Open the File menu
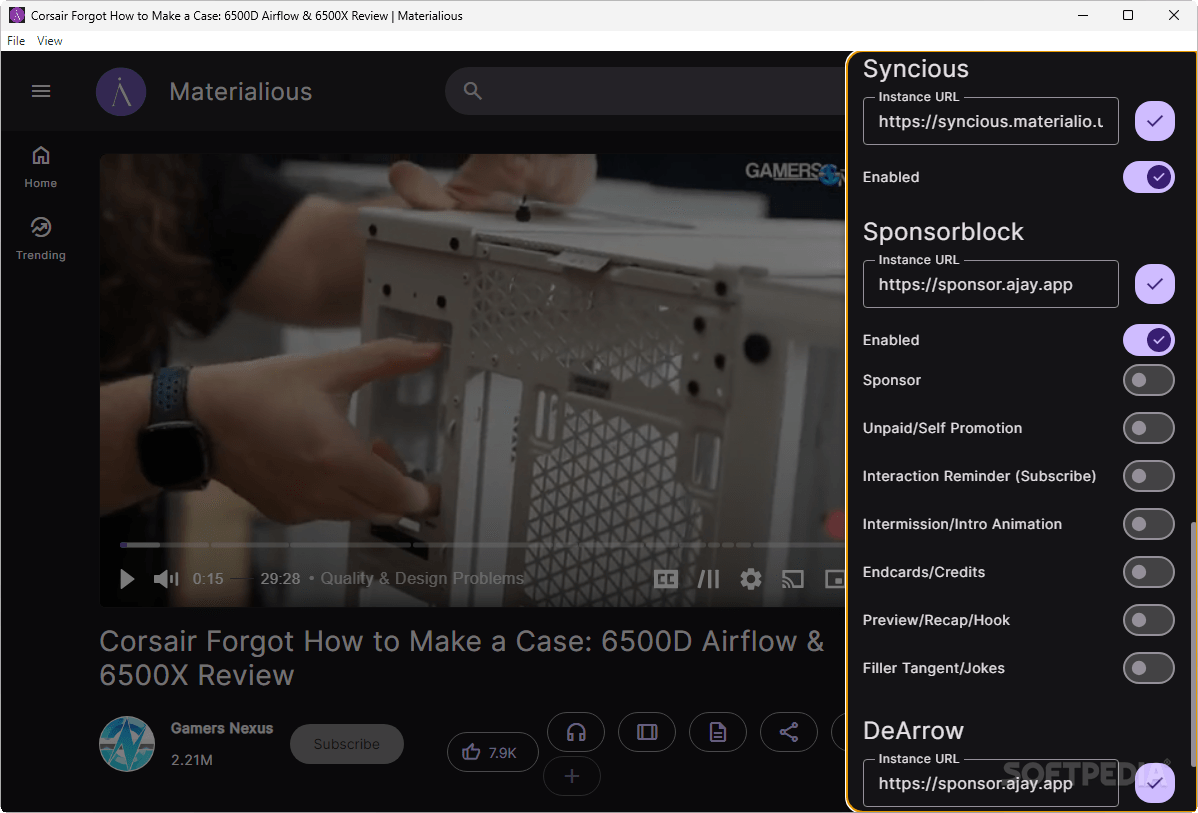1198x813 pixels. click(x=16, y=40)
